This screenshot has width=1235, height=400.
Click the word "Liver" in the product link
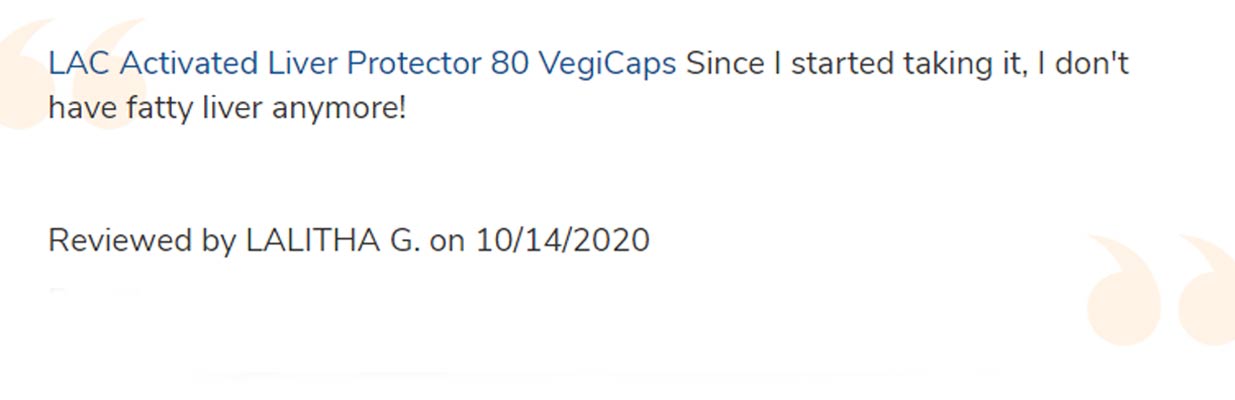[x=302, y=65]
